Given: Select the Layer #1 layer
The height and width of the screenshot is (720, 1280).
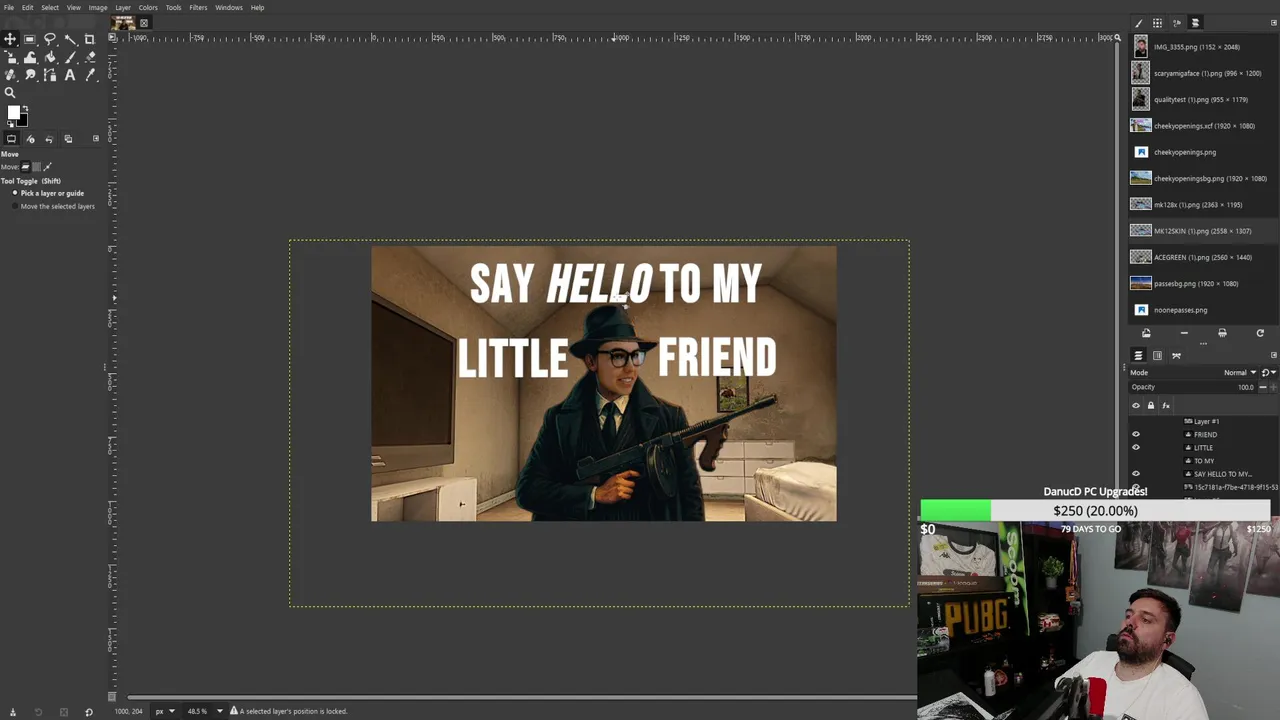Looking at the screenshot, I should 1206,422.
